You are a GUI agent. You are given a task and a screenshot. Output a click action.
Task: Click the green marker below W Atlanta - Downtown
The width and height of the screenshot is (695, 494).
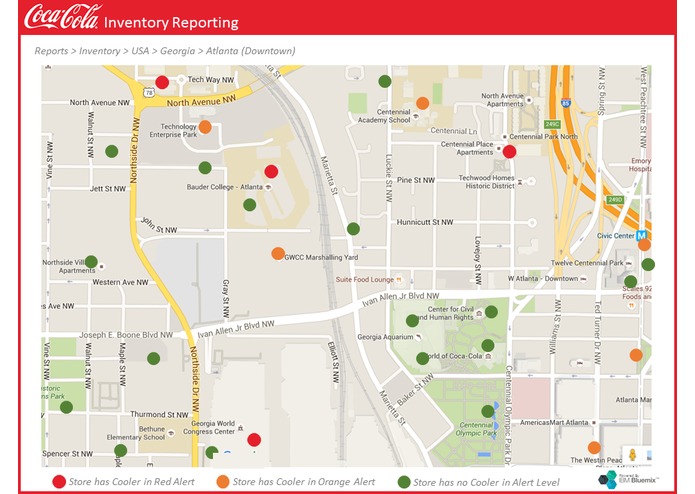pos(630,281)
